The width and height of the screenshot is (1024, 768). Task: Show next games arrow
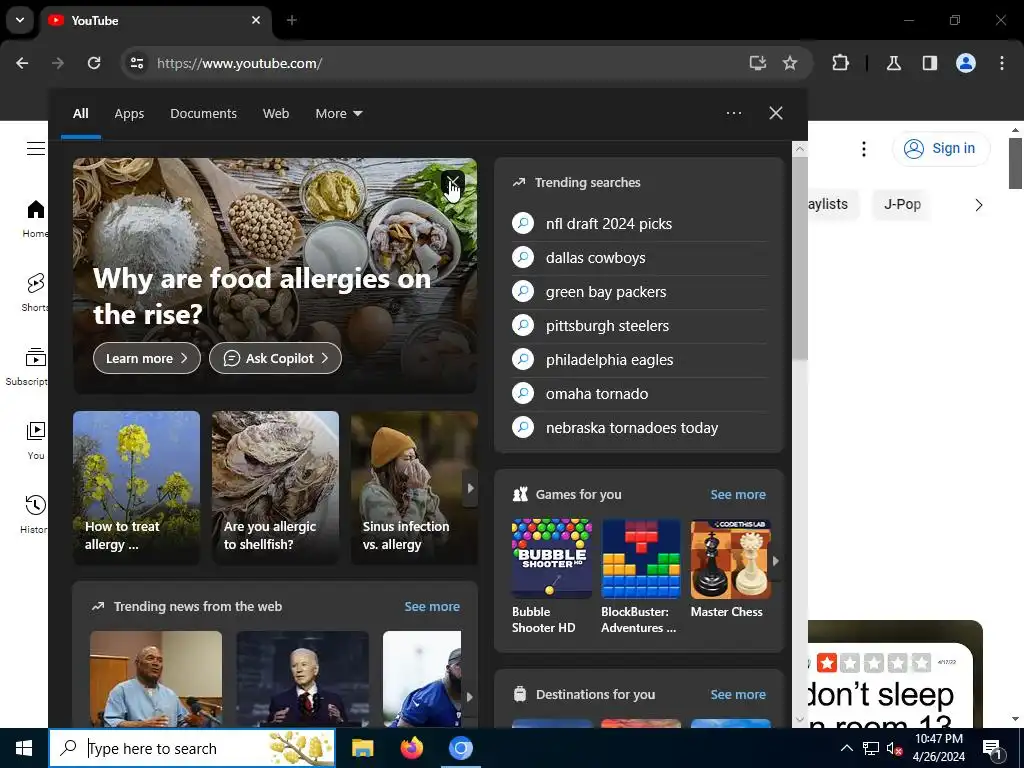[x=776, y=561]
